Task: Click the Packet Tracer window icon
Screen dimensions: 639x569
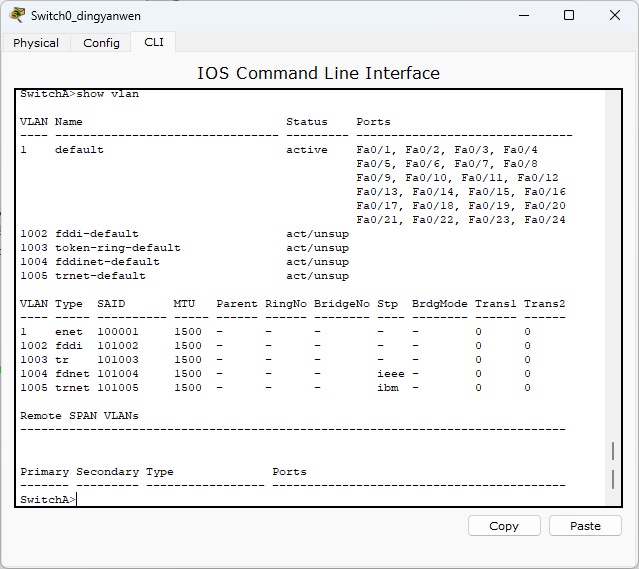Action: tap(17, 15)
